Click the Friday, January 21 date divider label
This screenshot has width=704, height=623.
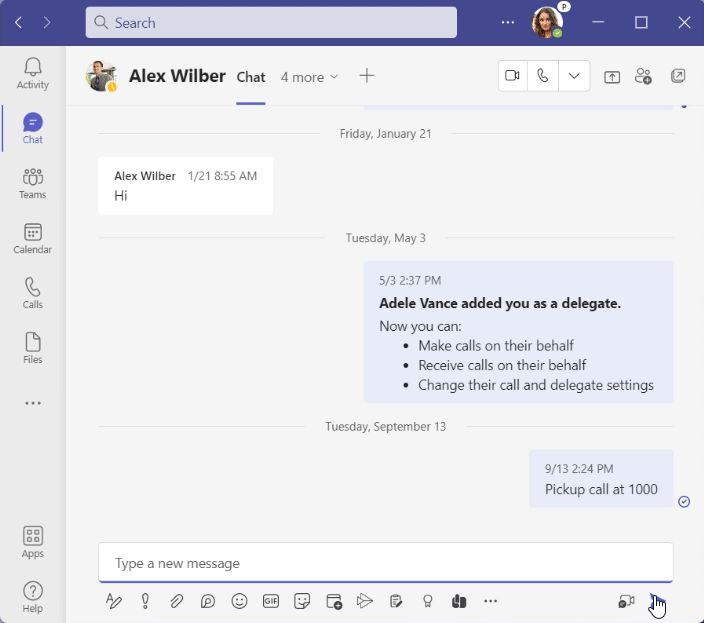(385, 134)
